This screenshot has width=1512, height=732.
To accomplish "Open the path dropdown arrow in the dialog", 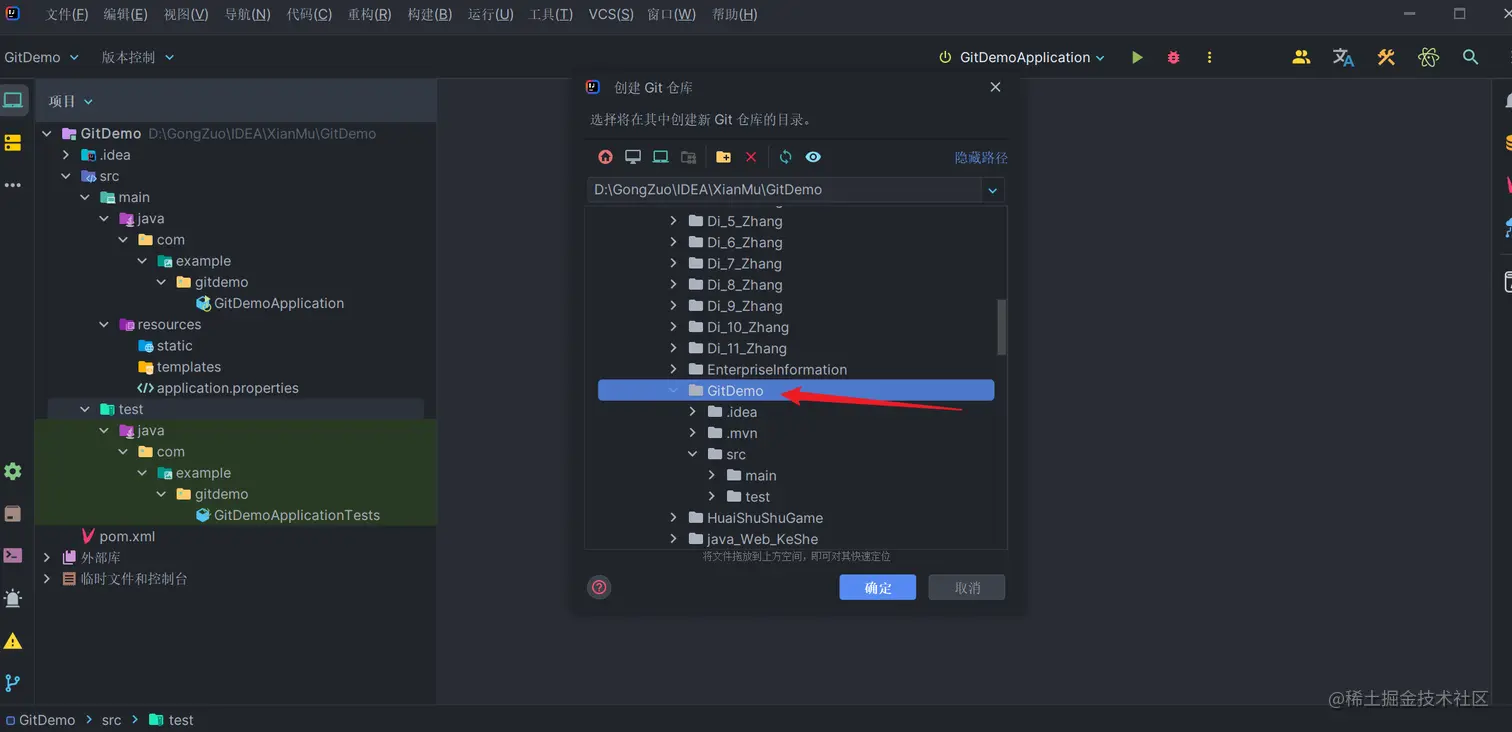I will 992,190.
